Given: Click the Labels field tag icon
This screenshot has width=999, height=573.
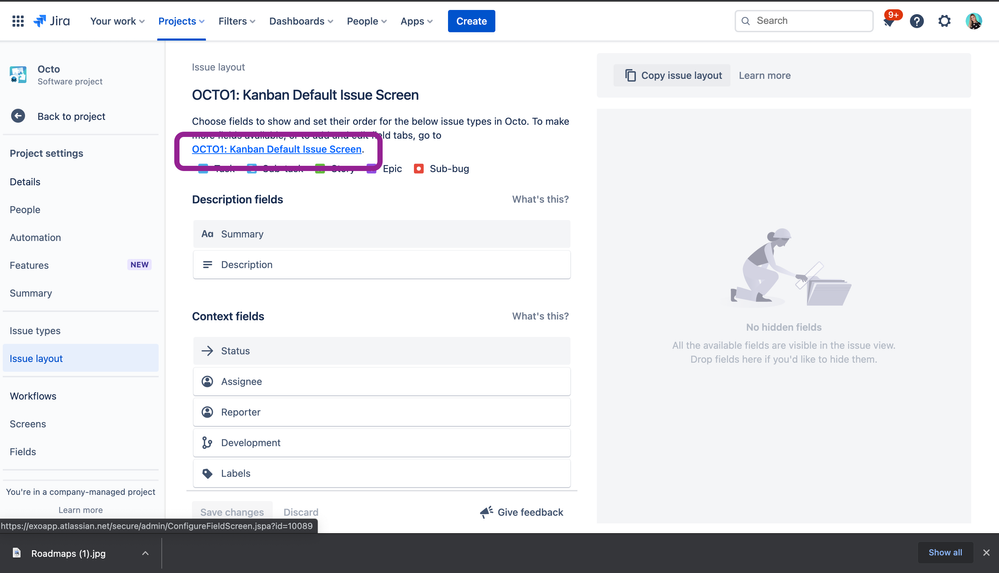Looking at the screenshot, I should 207,473.
